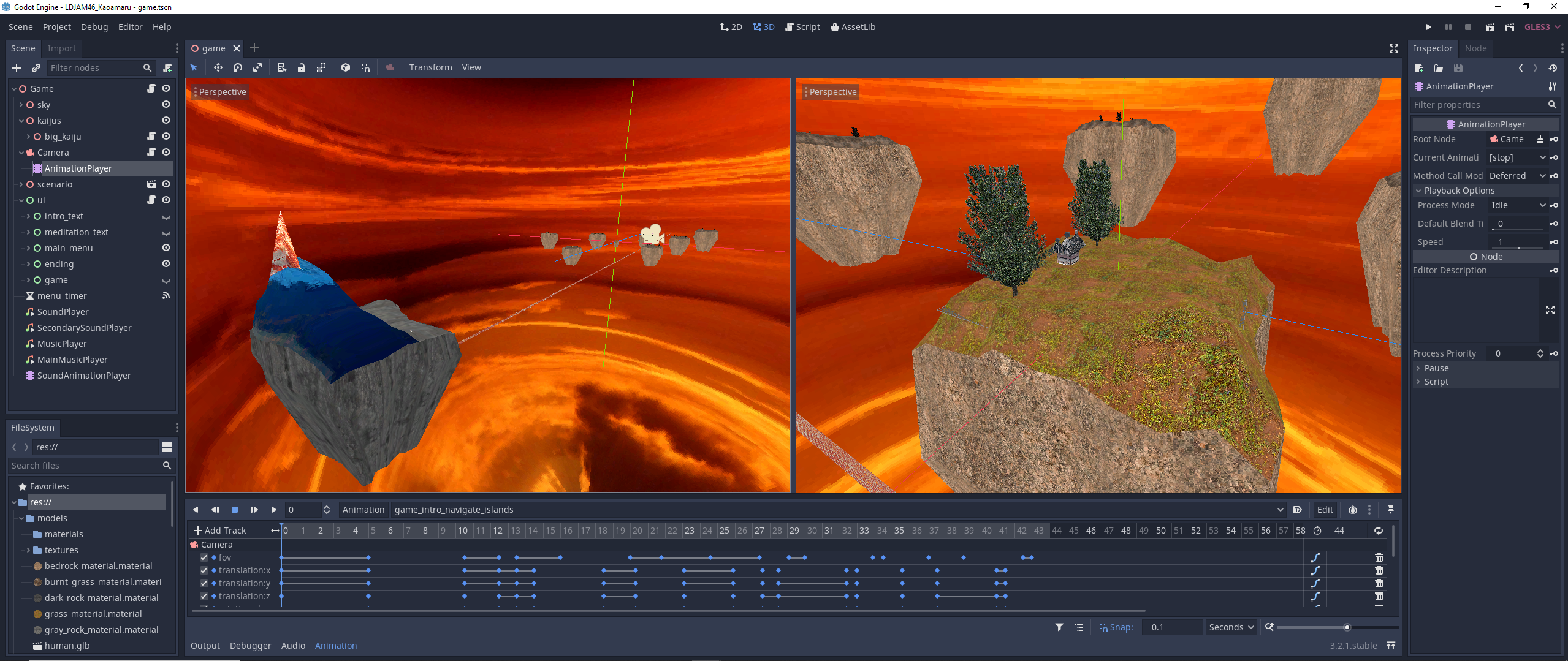Expand the scenario node
The width and height of the screenshot is (1568, 661).
click(x=21, y=184)
